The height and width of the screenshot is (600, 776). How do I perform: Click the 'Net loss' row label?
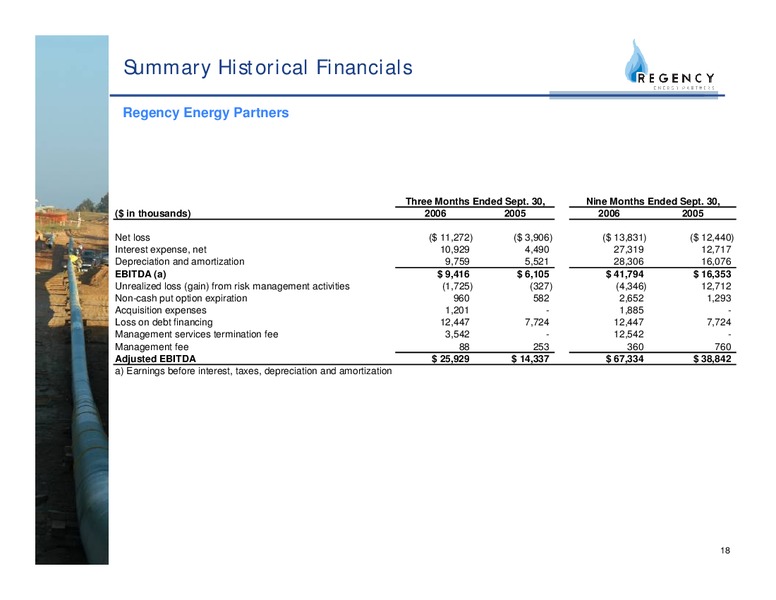tap(132, 238)
